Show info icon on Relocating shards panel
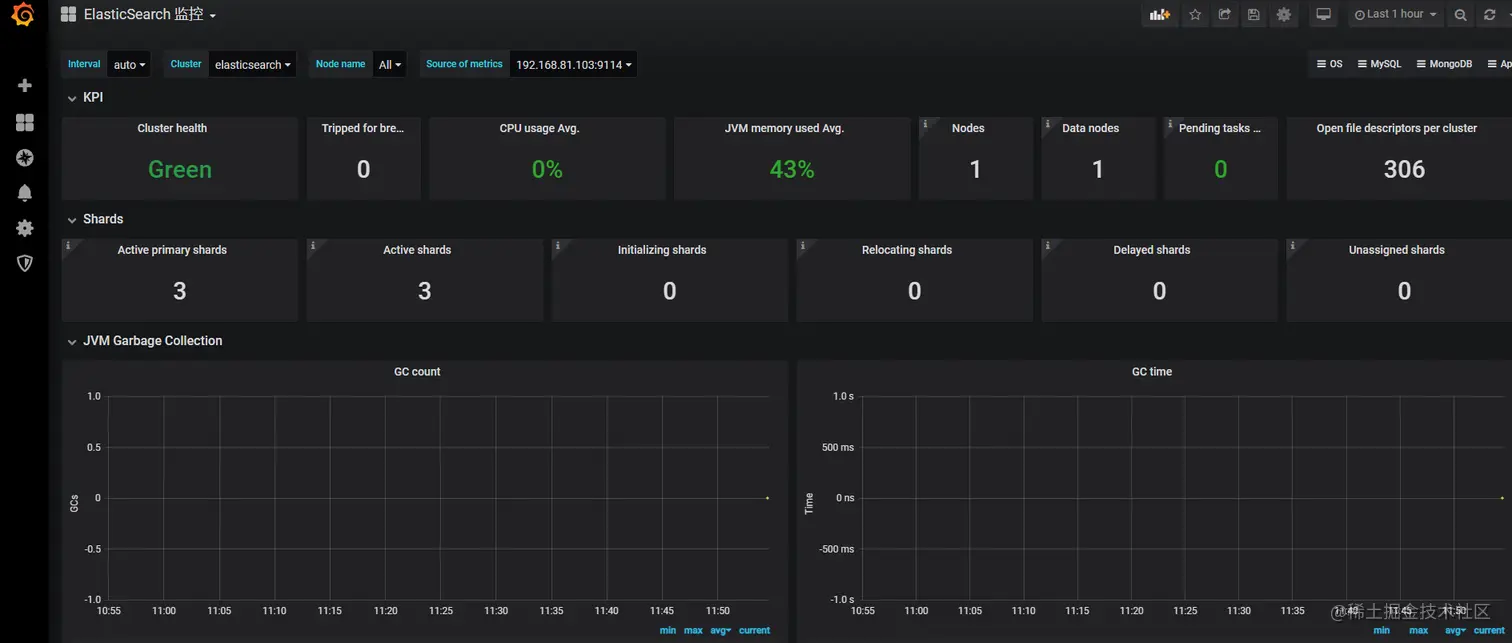 [803, 245]
